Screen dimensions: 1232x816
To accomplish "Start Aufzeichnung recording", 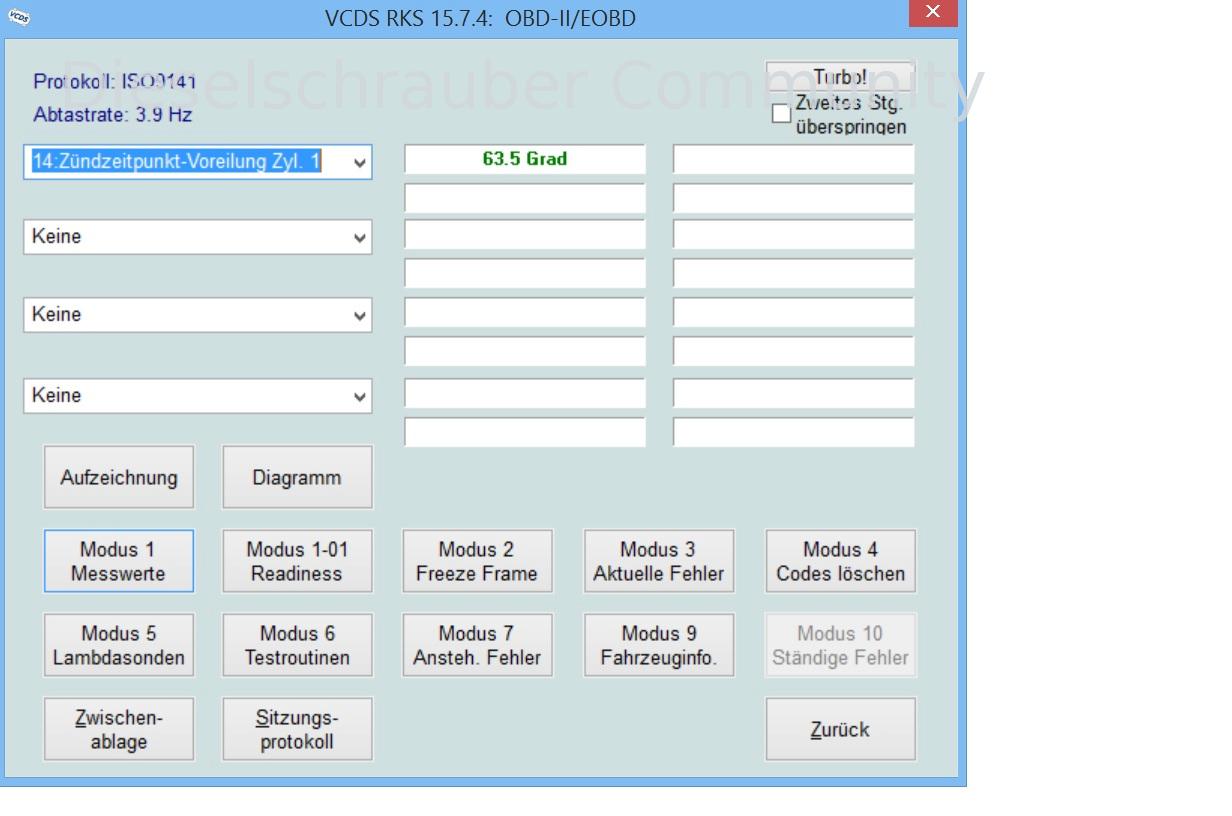I will [119, 477].
